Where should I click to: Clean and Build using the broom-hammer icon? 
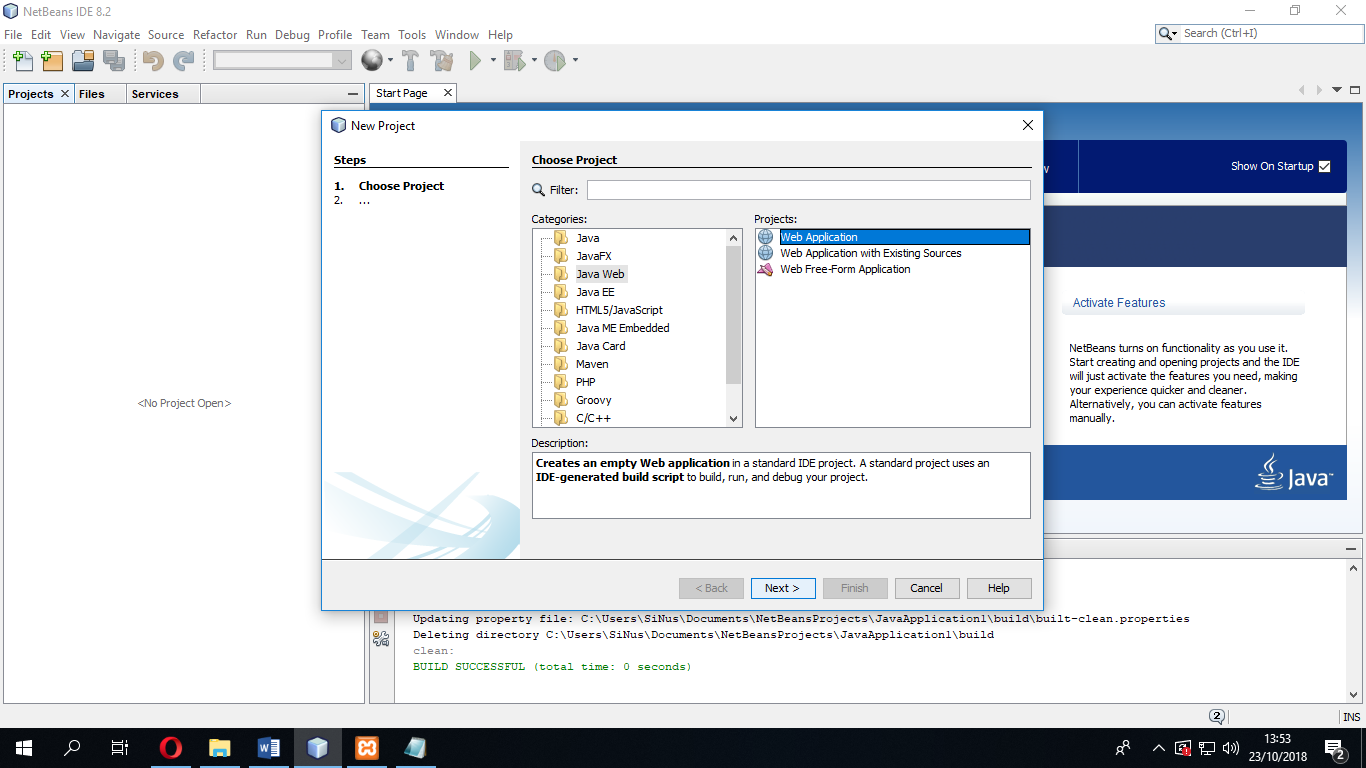tap(442, 61)
